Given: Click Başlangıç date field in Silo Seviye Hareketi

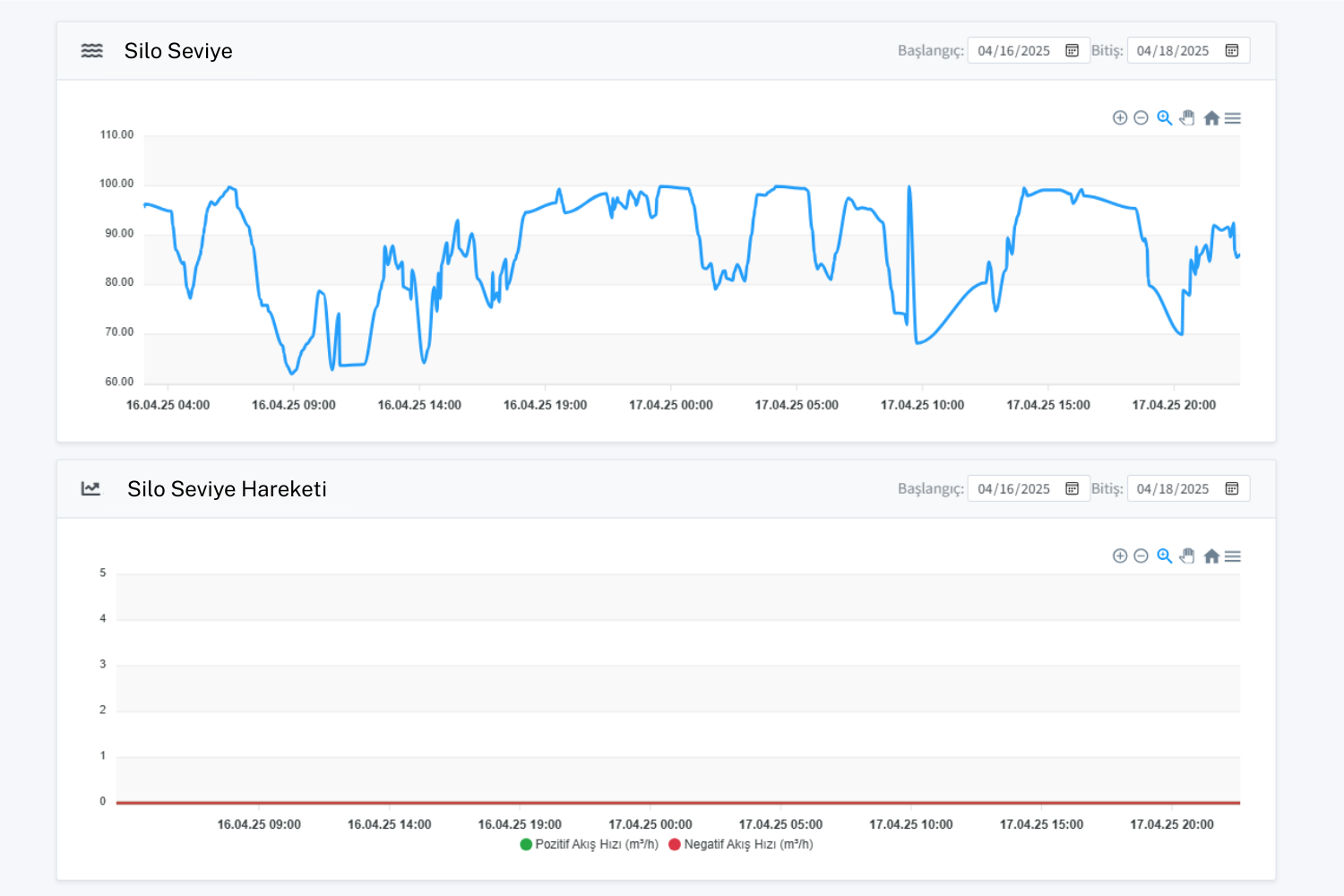Looking at the screenshot, I should pyautogui.click(x=1014, y=489).
